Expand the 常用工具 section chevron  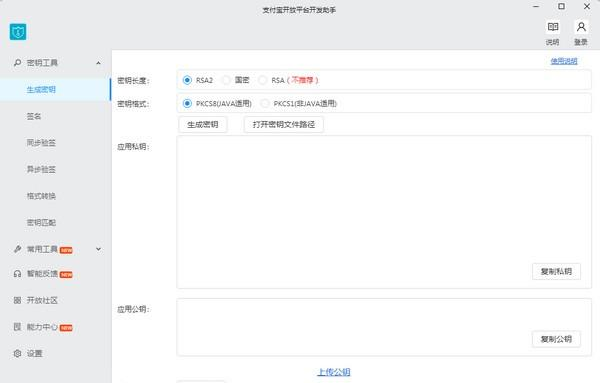(x=98, y=249)
